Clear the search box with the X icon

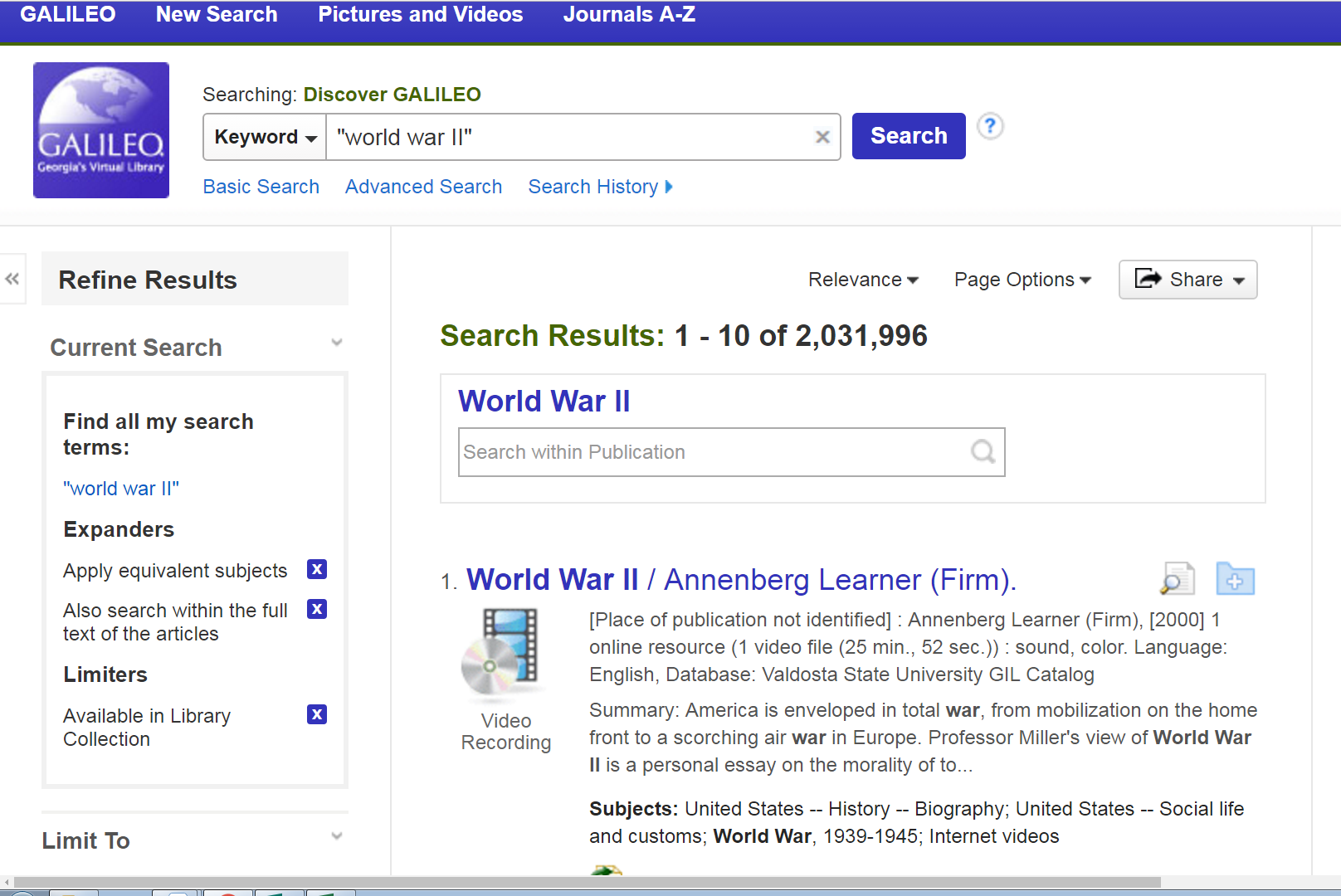(x=822, y=137)
